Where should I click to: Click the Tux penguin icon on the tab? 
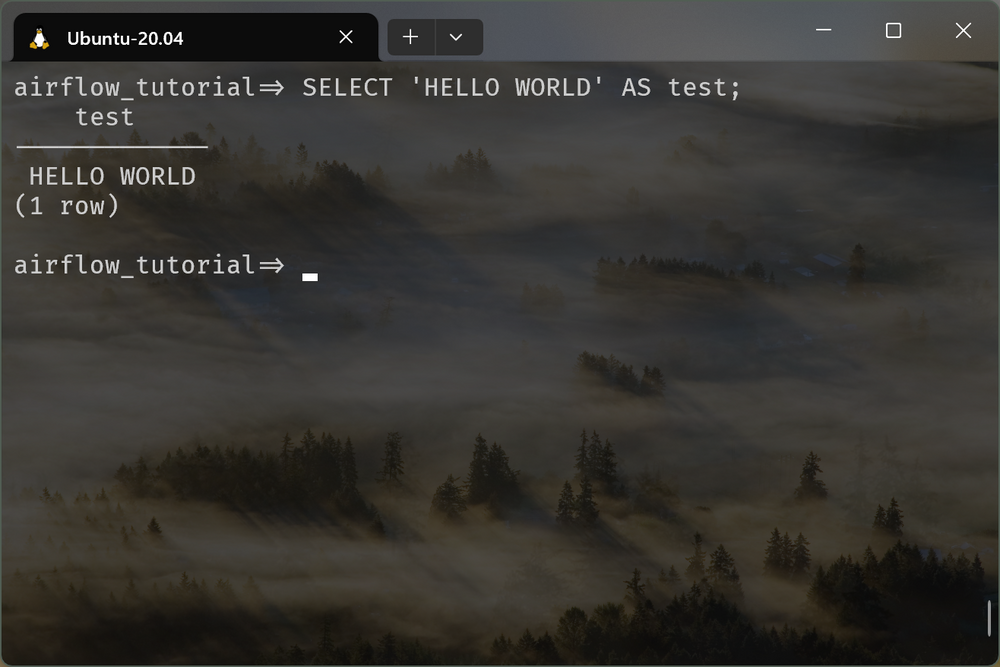[39, 36]
